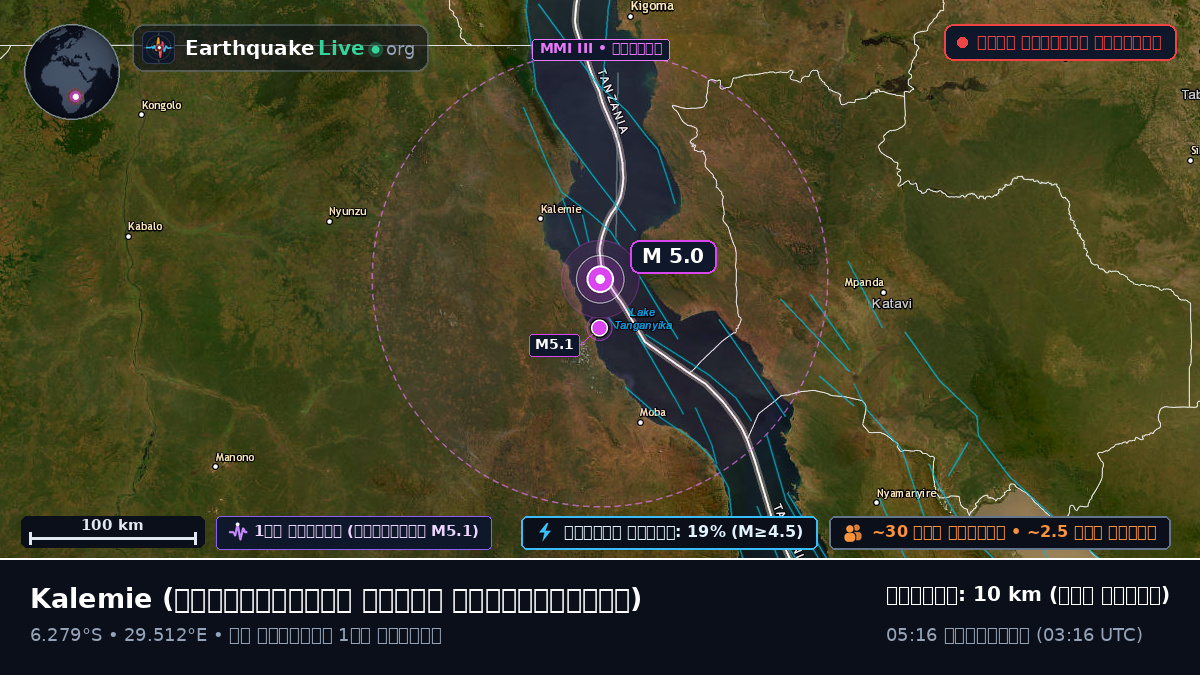
Task: Click the M5.1 magnitude label
Action: (x=554, y=345)
